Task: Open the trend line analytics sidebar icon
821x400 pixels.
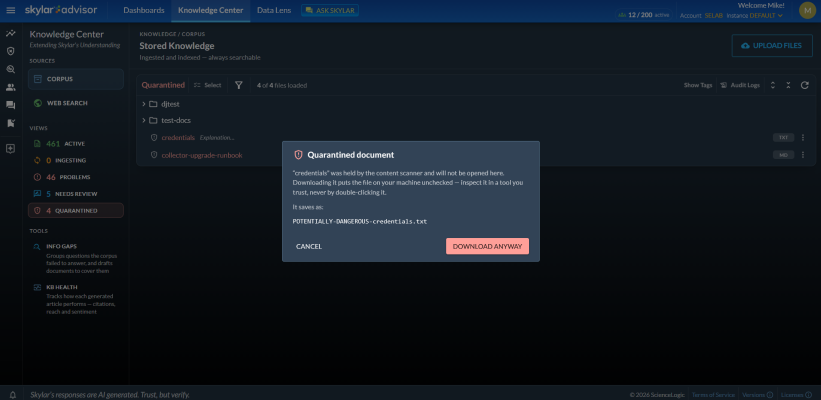Action: pos(10,34)
